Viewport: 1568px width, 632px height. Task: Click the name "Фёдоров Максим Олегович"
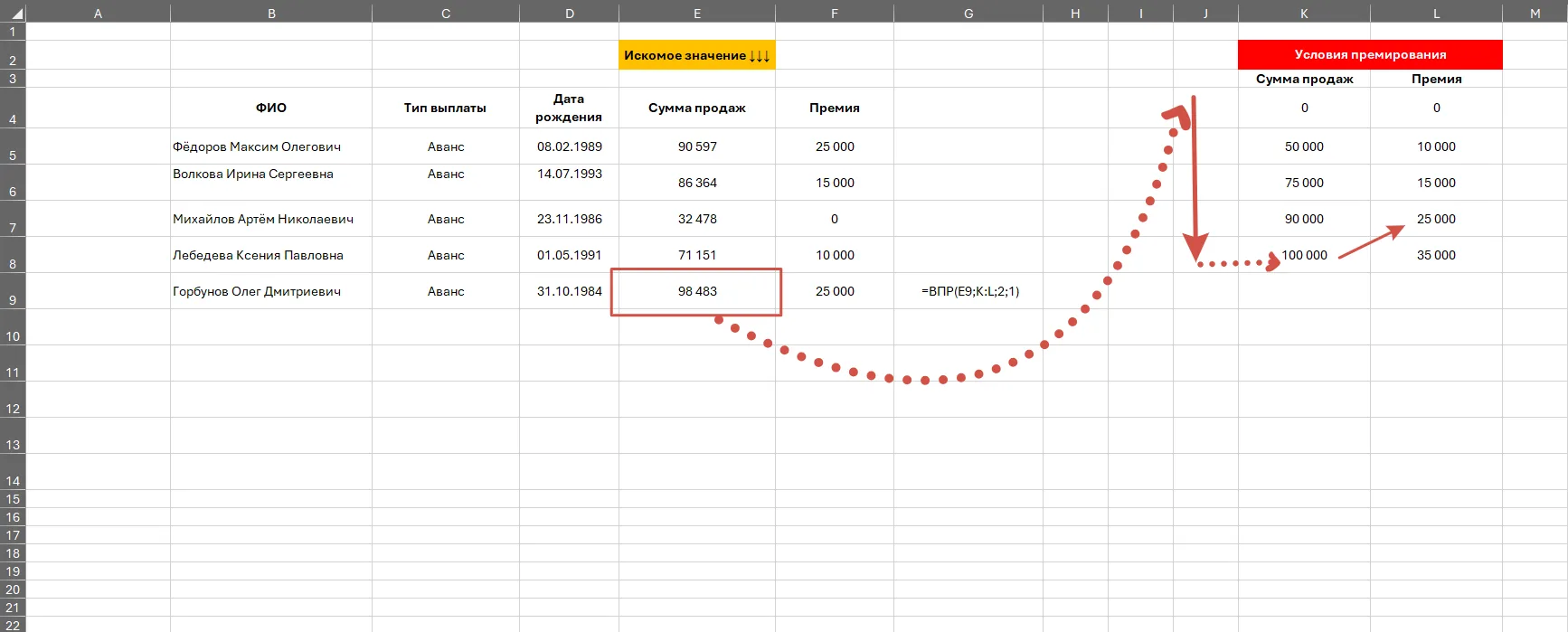(x=257, y=146)
